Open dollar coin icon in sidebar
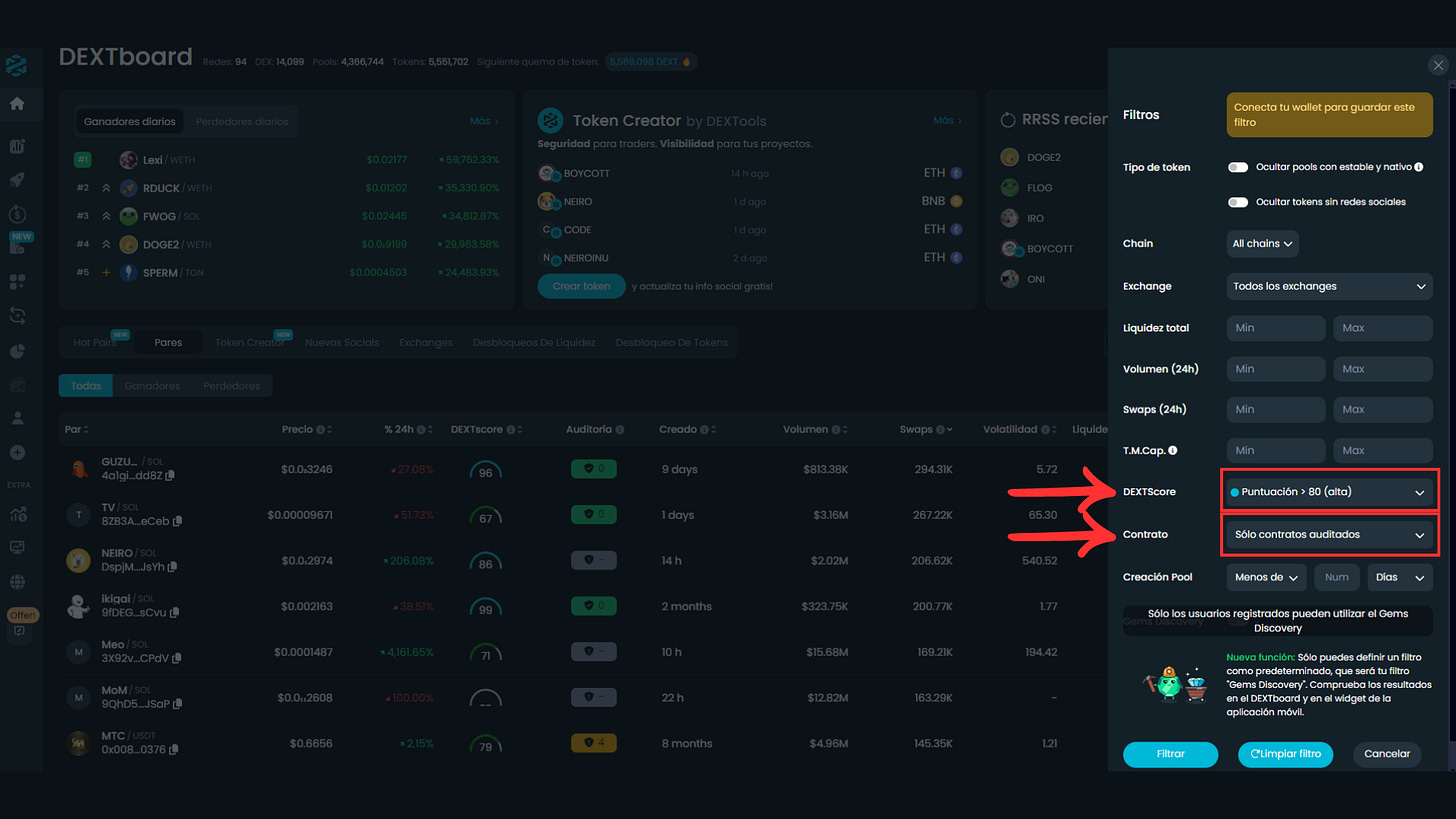This screenshot has width=1456, height=819. click(x=16, y=214)
